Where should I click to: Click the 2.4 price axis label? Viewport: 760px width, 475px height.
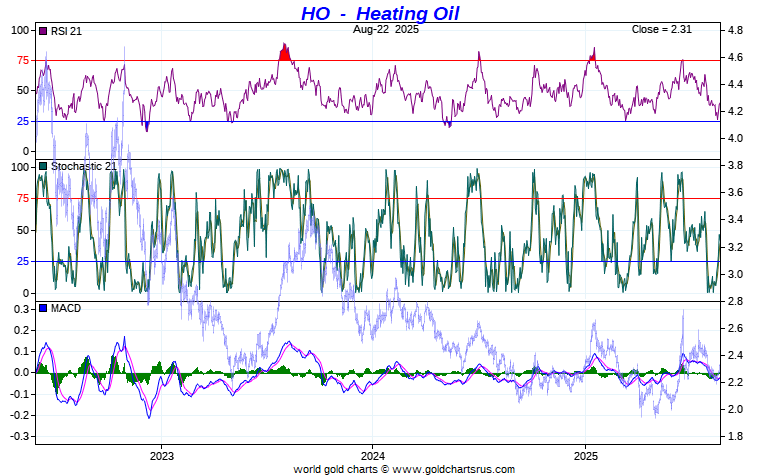tap(735, 356)
